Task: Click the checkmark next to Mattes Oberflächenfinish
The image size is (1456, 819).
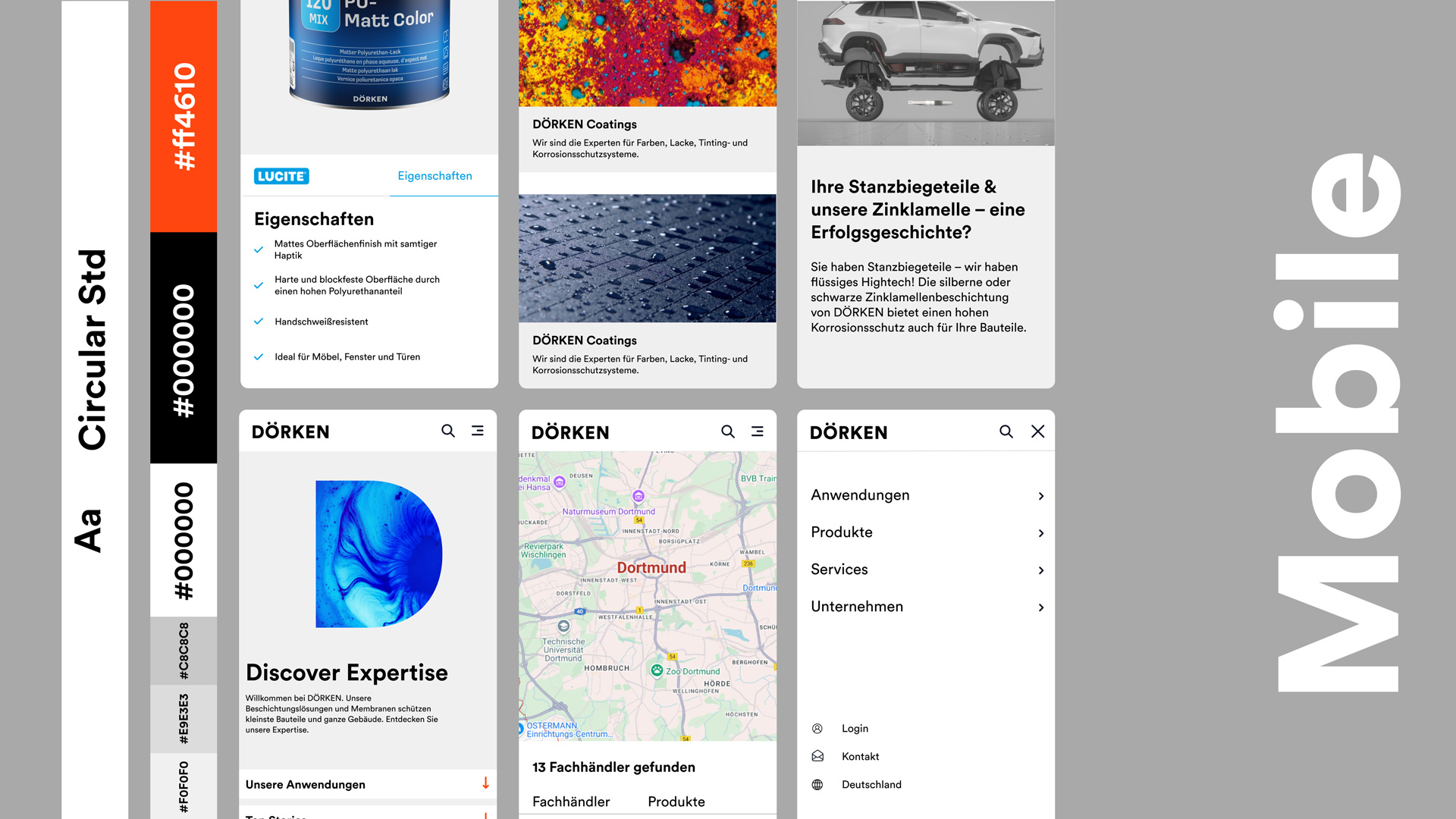Action: click(259, 249)
